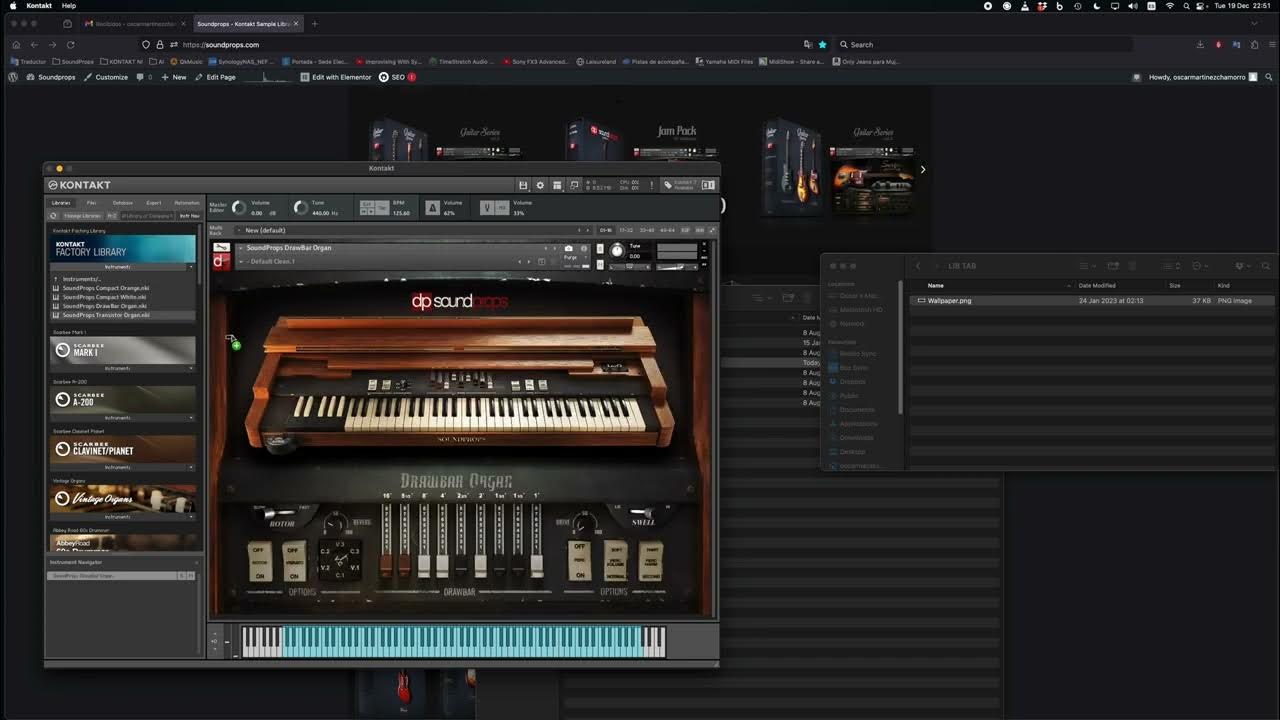Click the Firefox downloads arrow icon
The image size is (1280, 720).
click(1200, 44)
